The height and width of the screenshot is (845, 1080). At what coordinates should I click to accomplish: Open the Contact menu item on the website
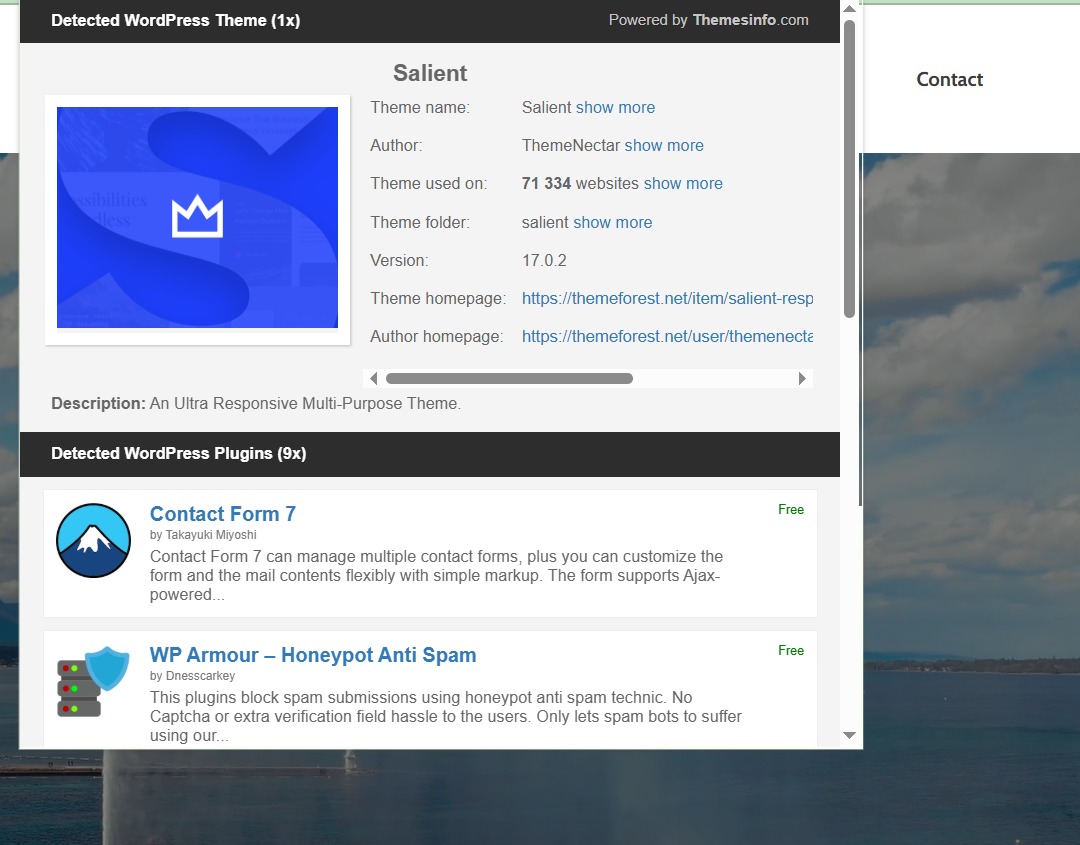click(x=949, y=79)
